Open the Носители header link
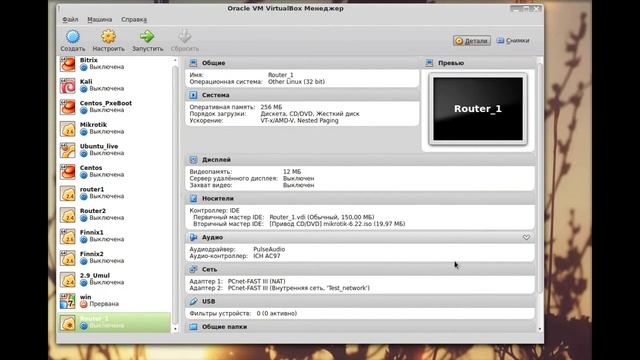The height and width of the screenshot is (360, 640). click(x=218, y=198)
